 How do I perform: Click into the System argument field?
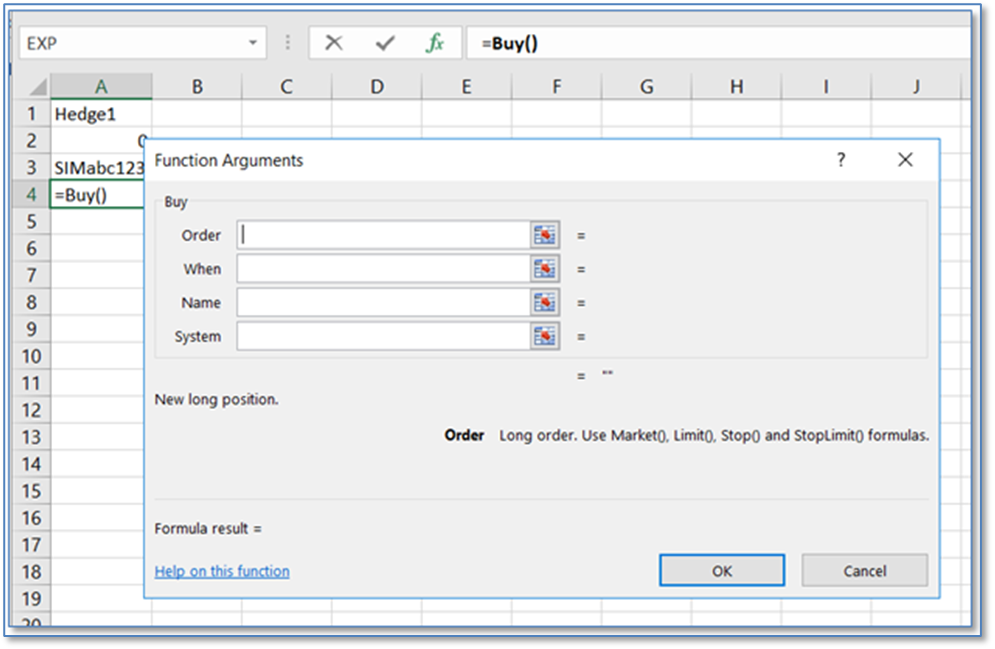tap(383, 337)
